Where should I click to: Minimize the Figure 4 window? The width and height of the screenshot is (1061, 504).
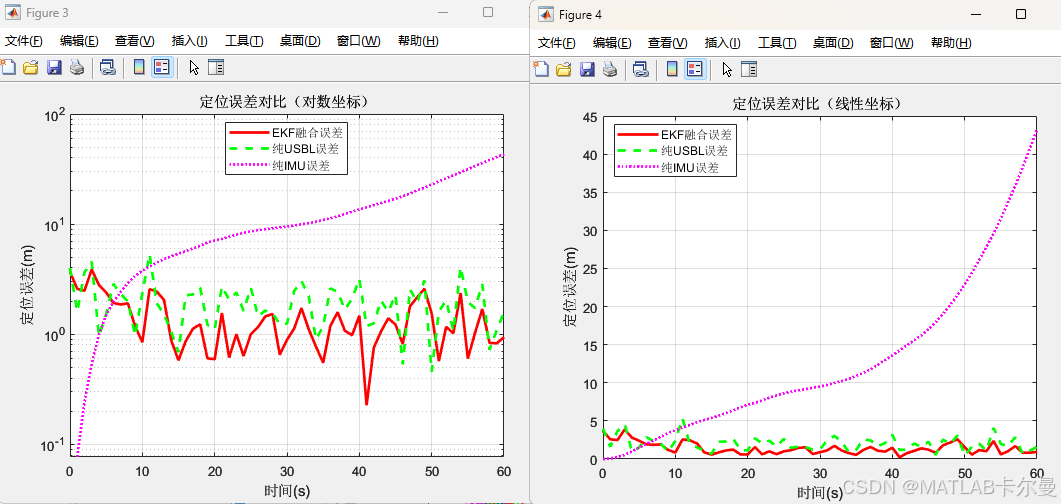coord(976,14)
